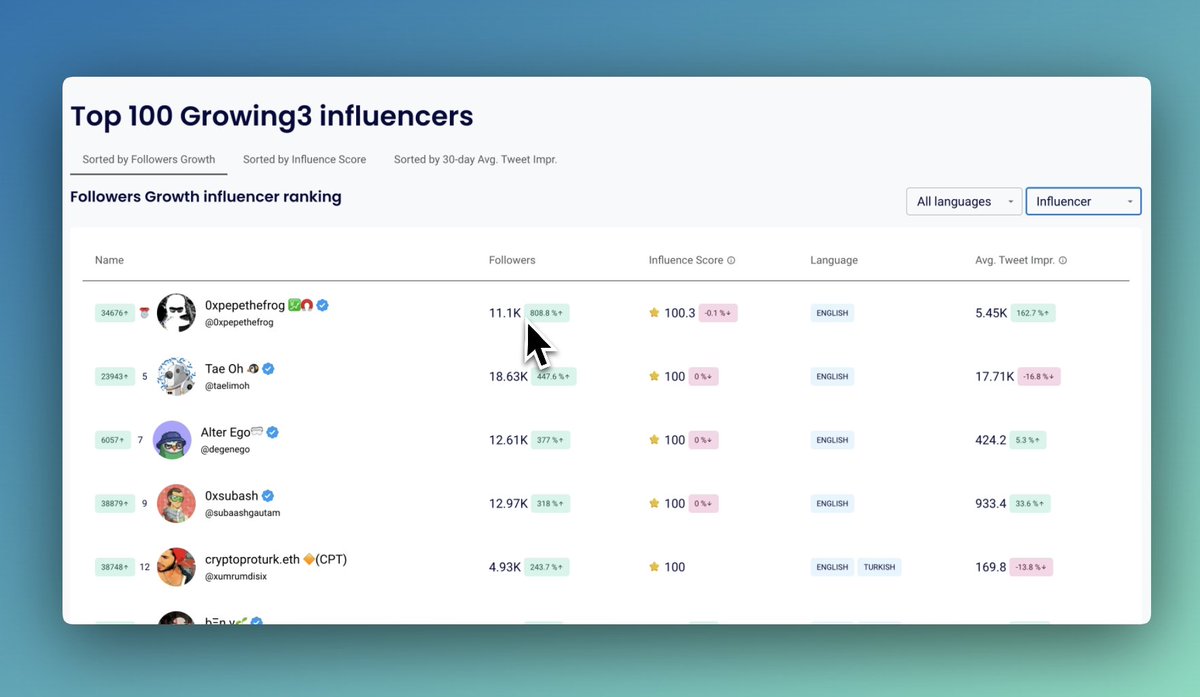Click the @0xpepethefrog handle
This screenshot has height=697, width=1200.
(239, 323)
